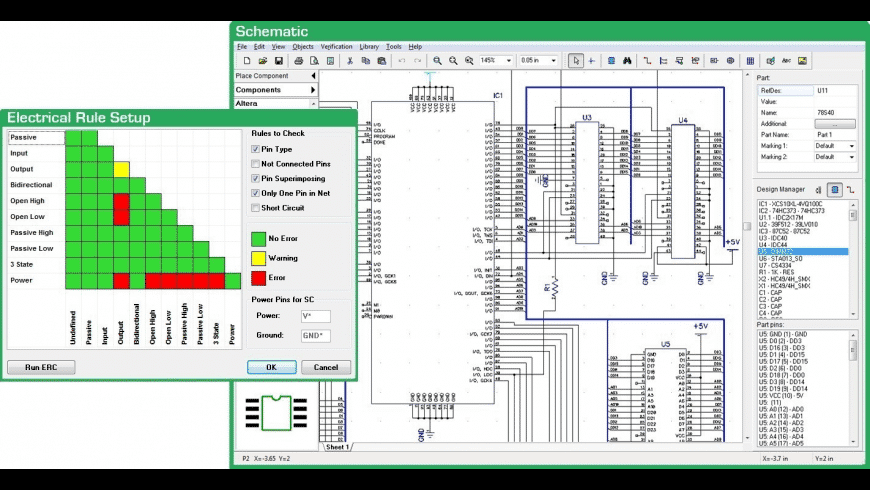Switch Design Manager to components view icon
The image size is (870, 490).
tap(834, 190)
